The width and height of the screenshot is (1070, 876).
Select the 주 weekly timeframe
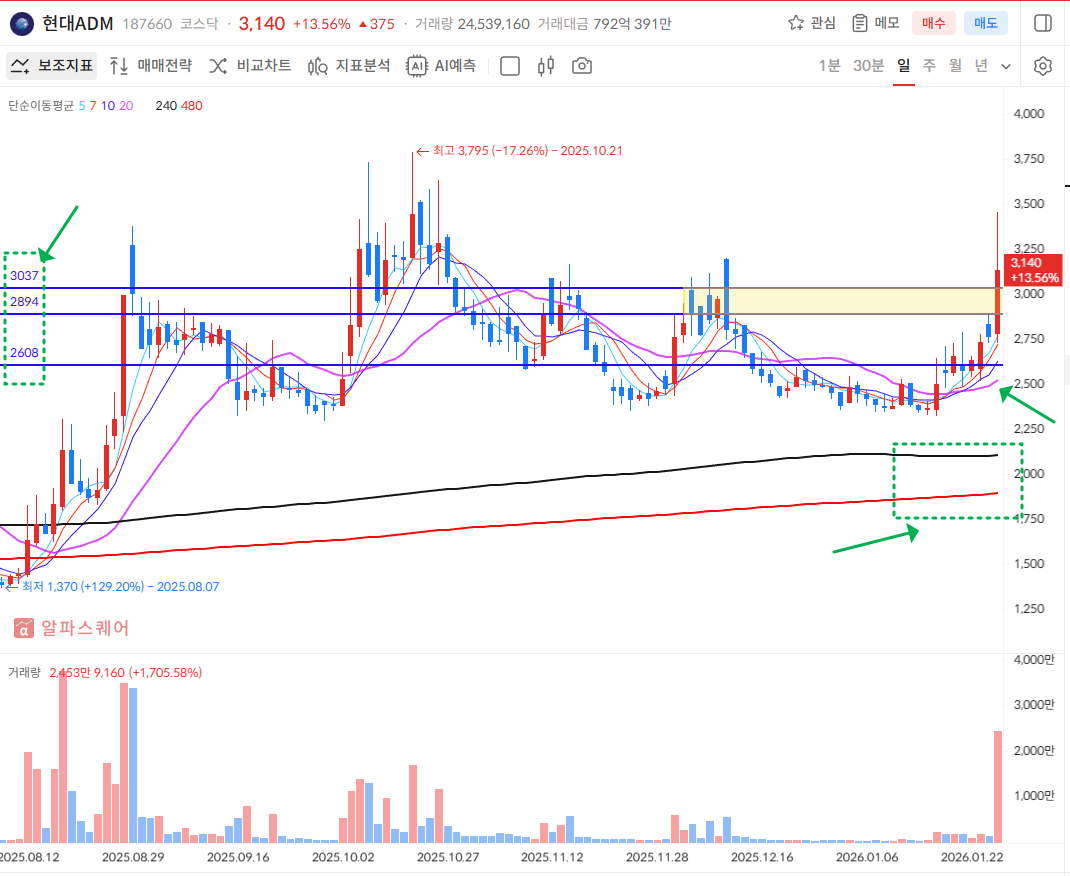pos(929,66)
